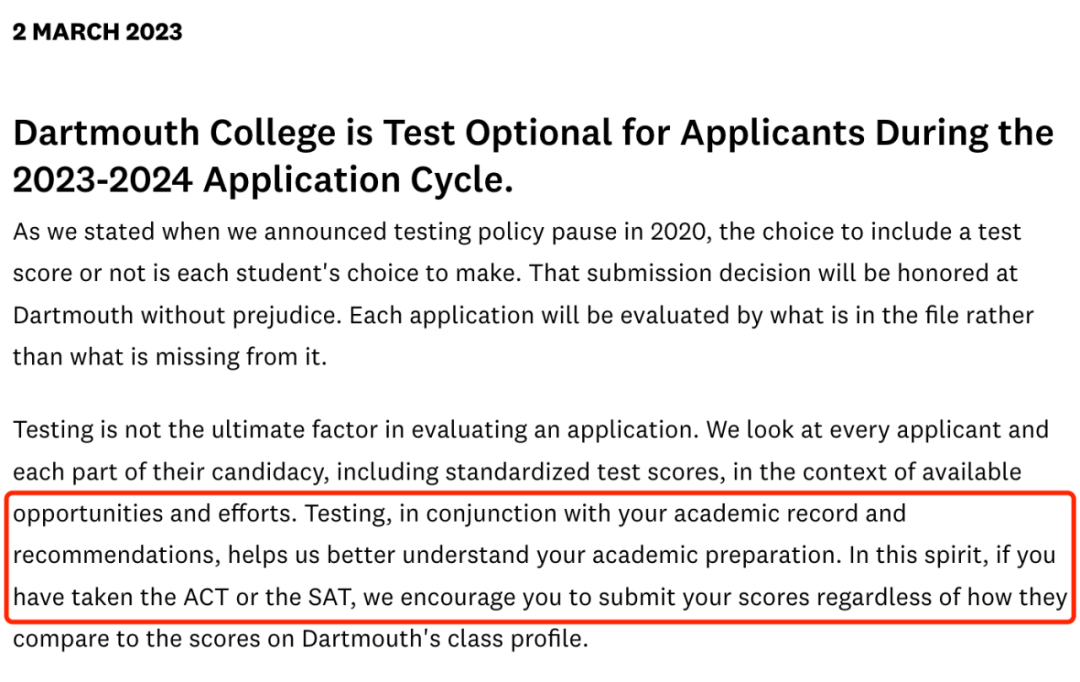Screen dimensions: 1080x682
Task: Click the date heading 2 MARCH 2023
Action: coord(97,32)
